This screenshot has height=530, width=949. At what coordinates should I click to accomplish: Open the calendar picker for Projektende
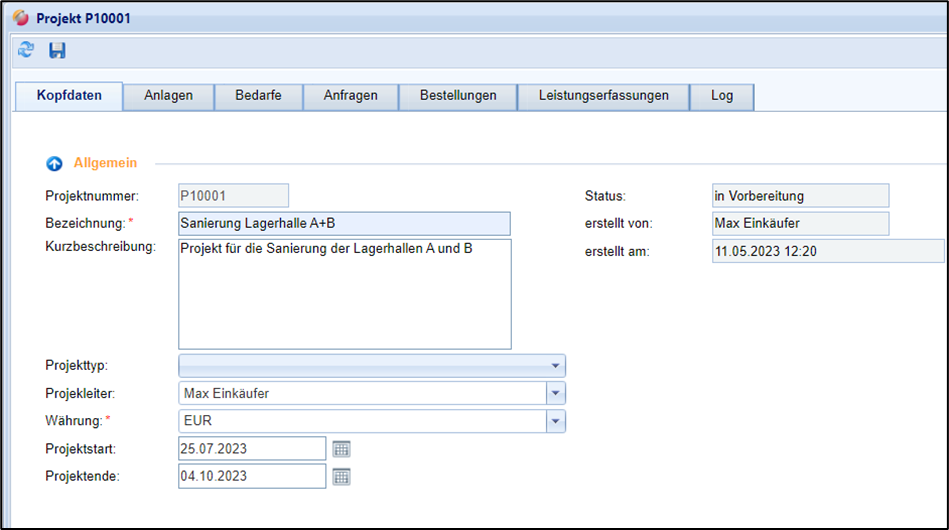click(x=342, y=477)
